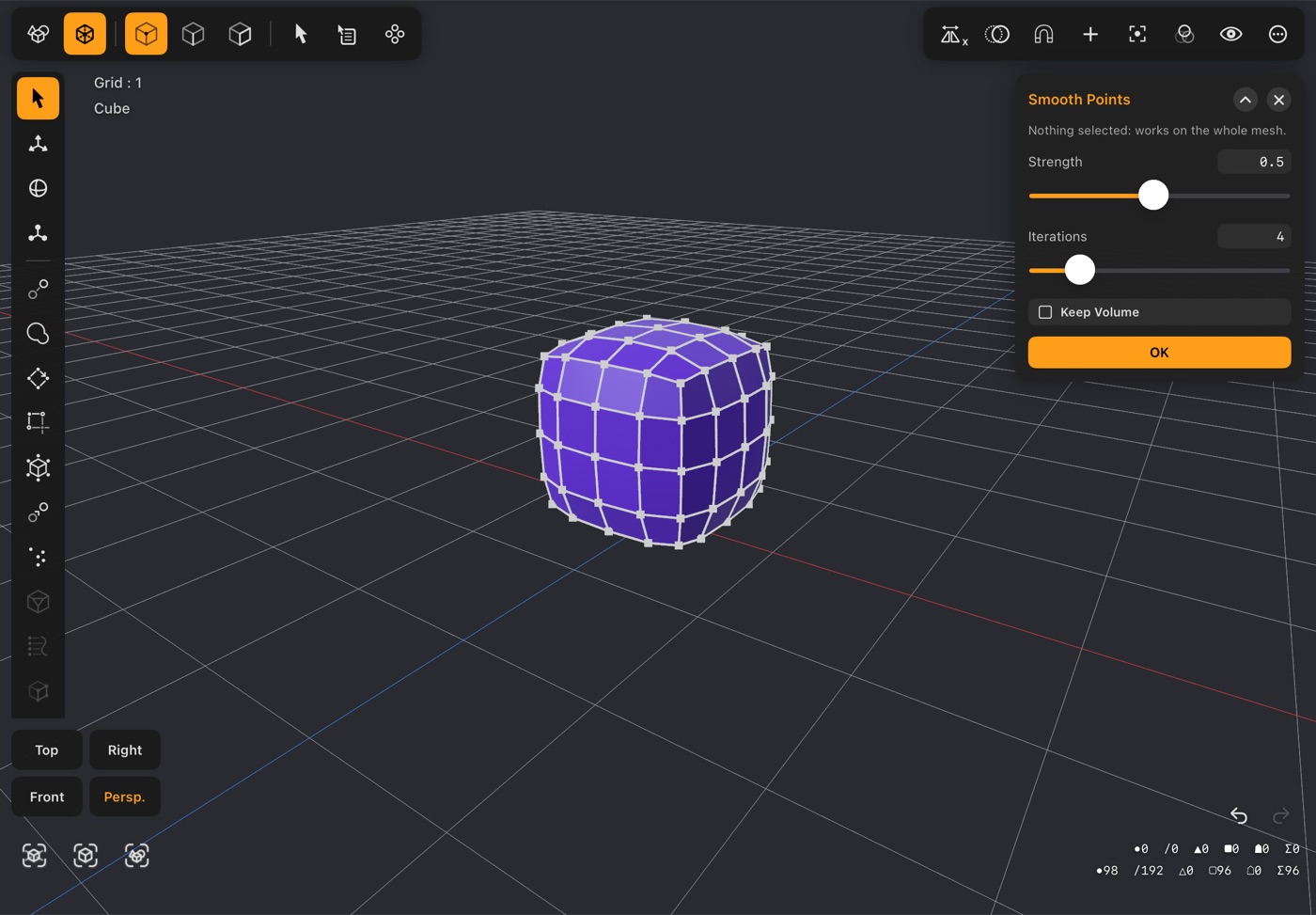Toggle the circular half-shaded display icon
The width and height of the screenshot is (1316, 915).
pos(996,34)
